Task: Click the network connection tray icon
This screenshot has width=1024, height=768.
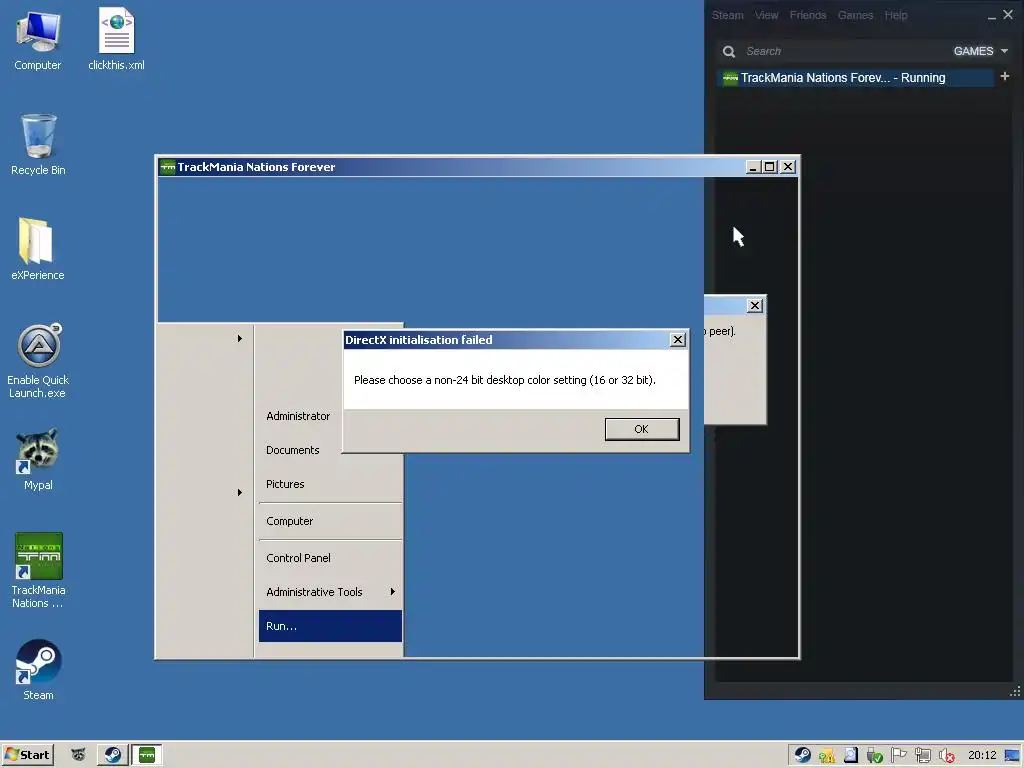Action: [923, 756]
